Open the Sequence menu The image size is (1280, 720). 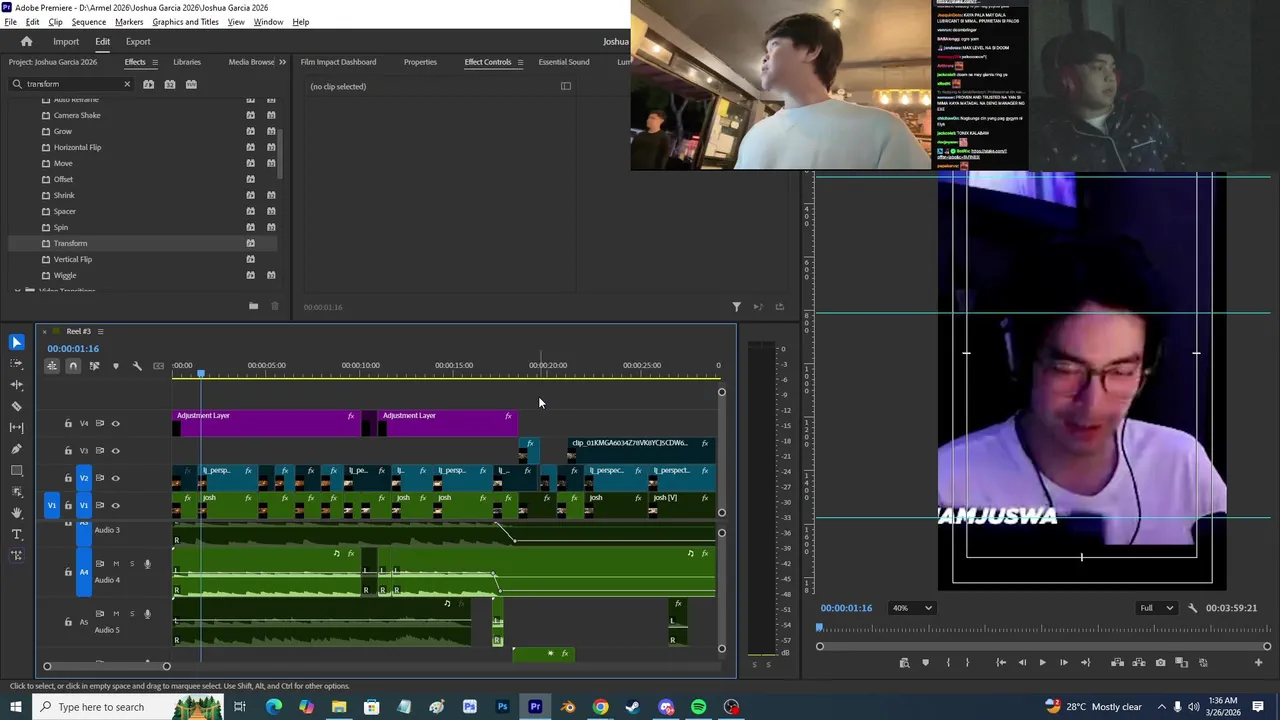click(x=88, y=21)
